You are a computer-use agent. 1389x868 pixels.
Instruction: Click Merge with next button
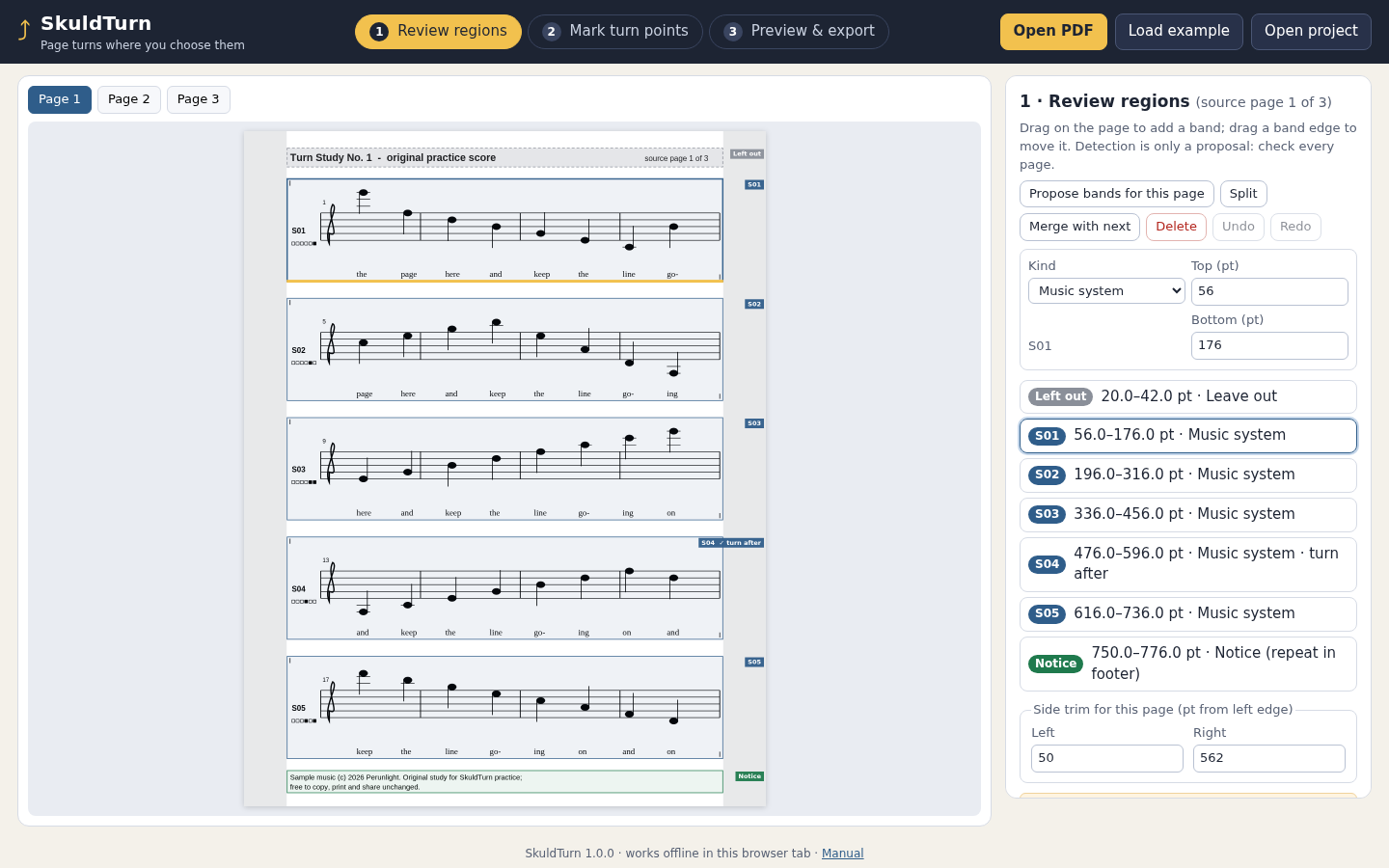pos(1079,227)
